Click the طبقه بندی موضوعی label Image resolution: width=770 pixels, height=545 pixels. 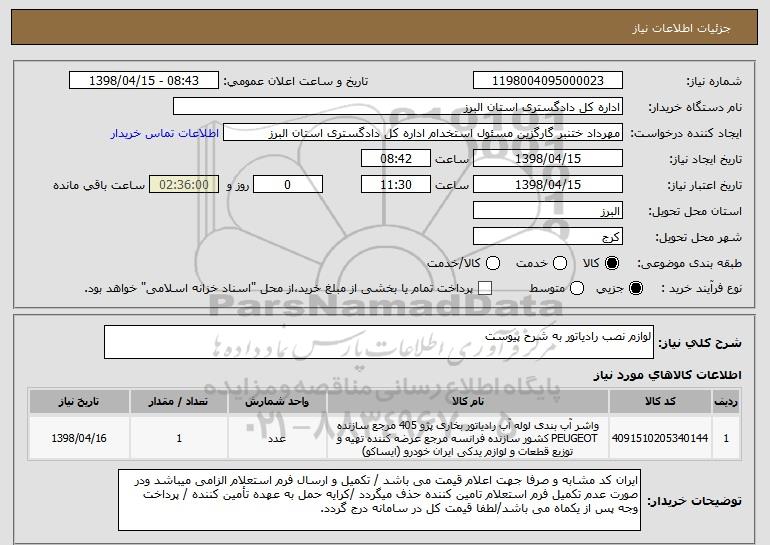689,264
